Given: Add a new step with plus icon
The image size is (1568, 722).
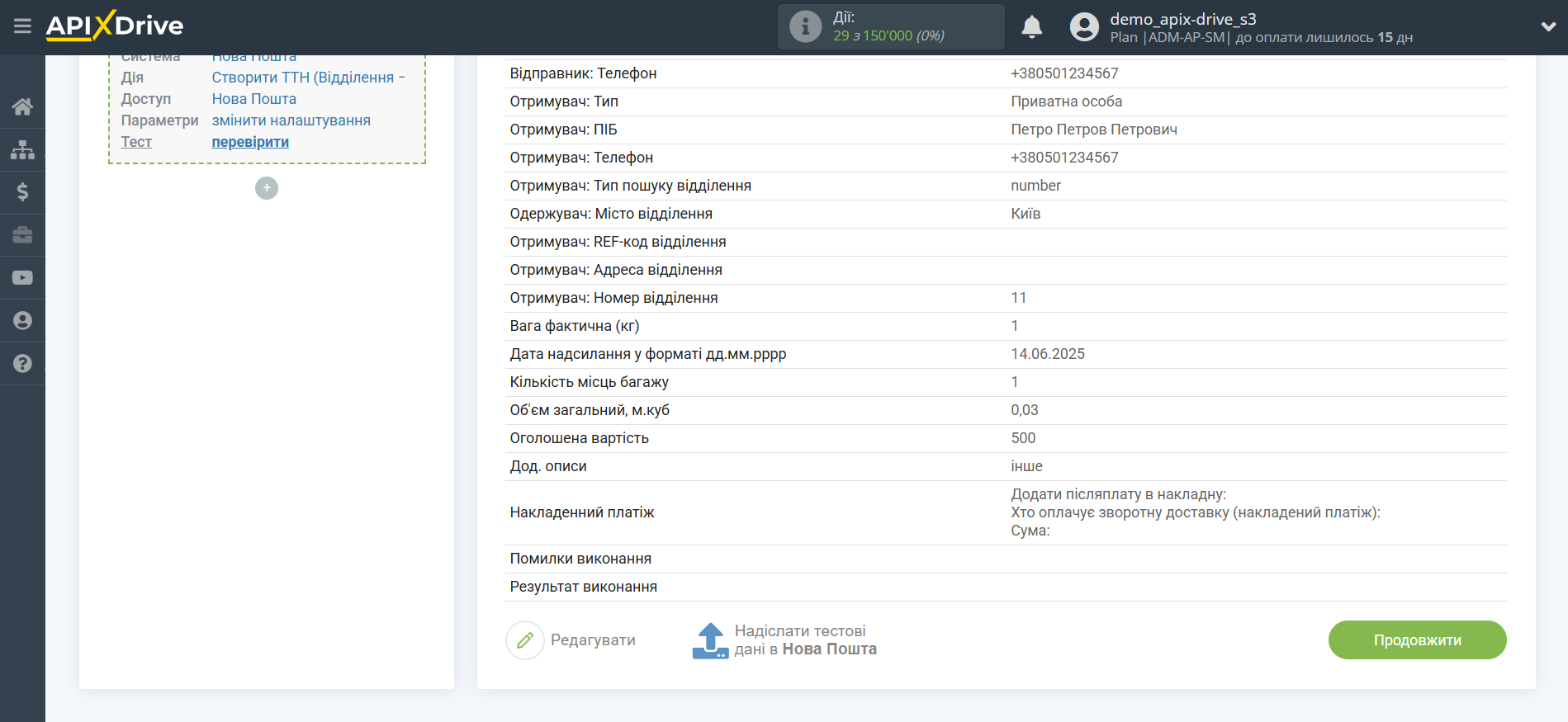Looking at the screenshot, I should pyautogui.click(x=267, y=188).
